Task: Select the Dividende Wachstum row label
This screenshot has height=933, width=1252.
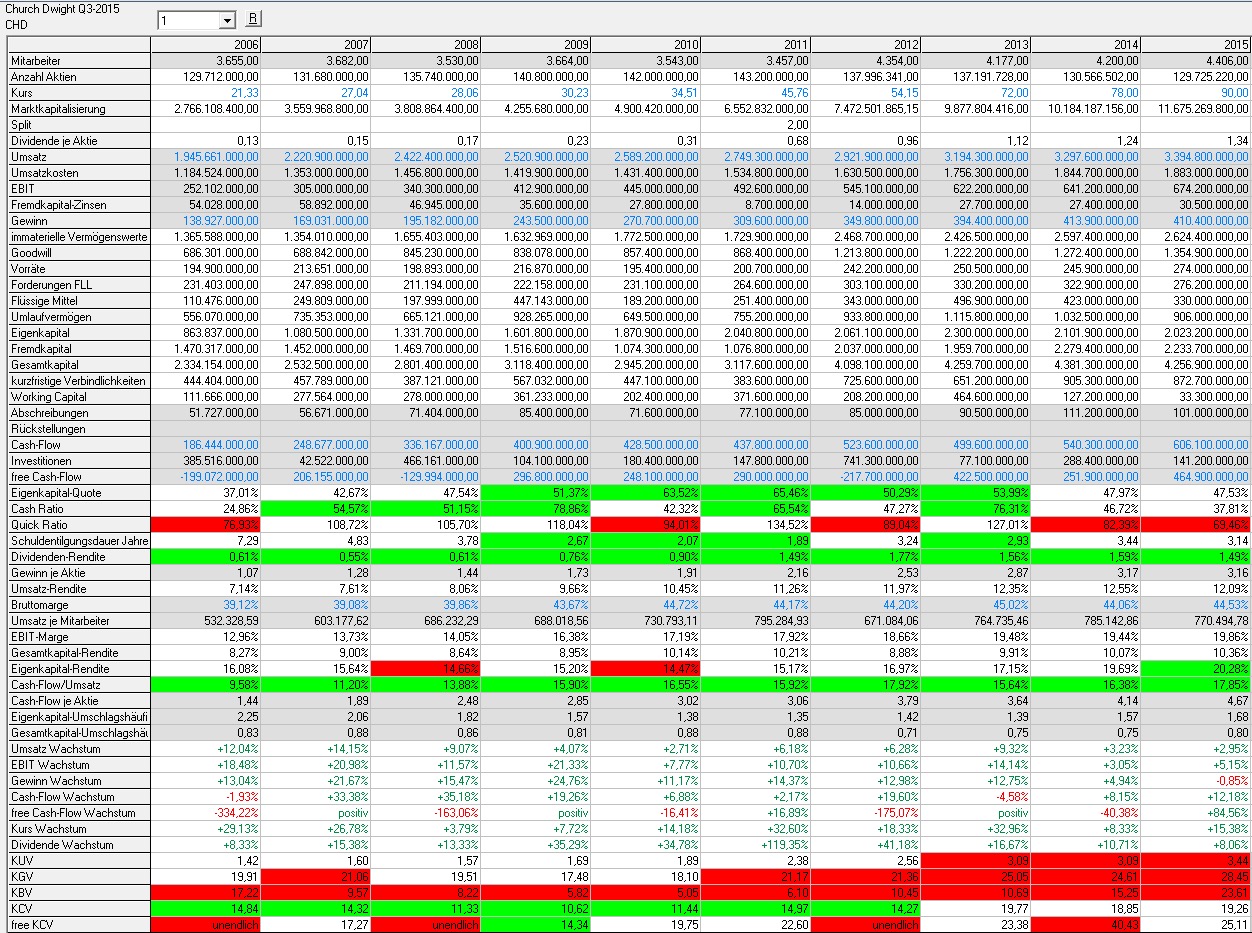Action: [x=79, y=845]
